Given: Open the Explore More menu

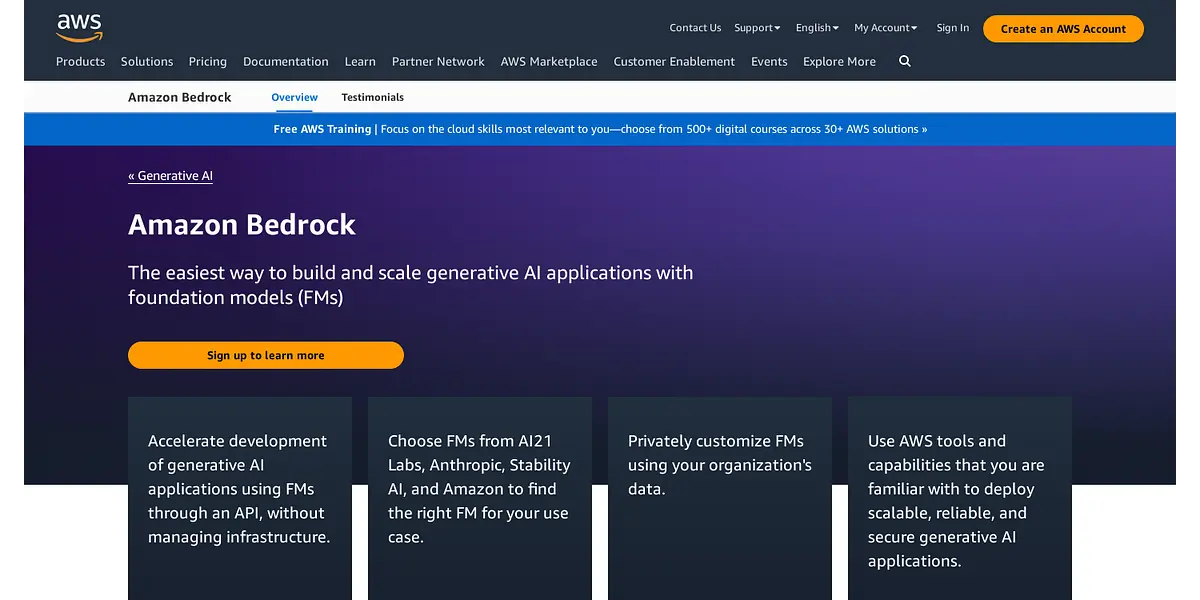Looking at the screenshot, I should 839,61.
